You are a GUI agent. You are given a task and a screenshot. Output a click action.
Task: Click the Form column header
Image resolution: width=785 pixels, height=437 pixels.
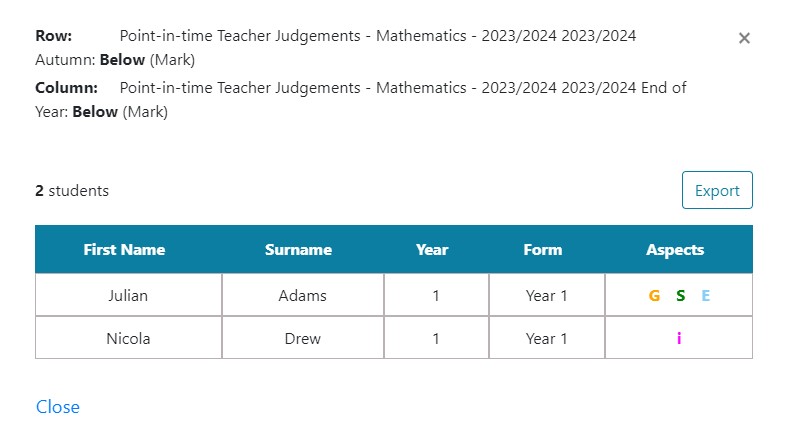543,249
